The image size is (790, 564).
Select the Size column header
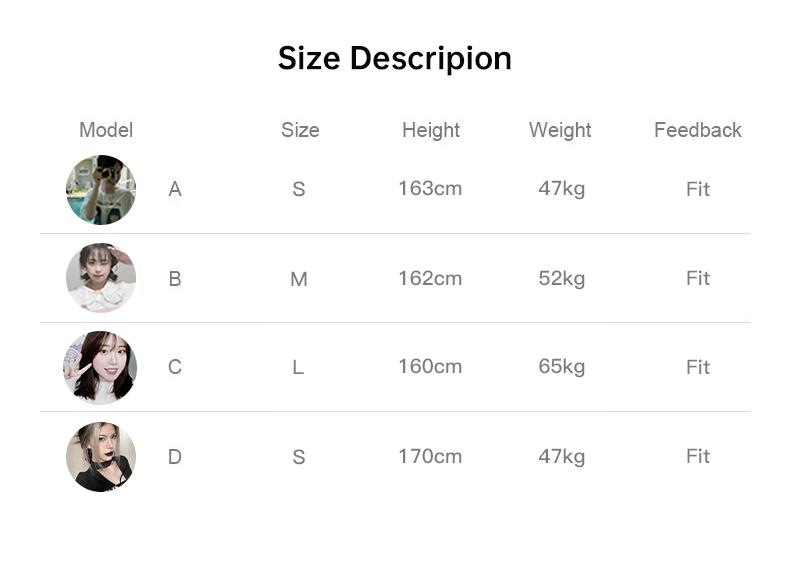point(300,130)
